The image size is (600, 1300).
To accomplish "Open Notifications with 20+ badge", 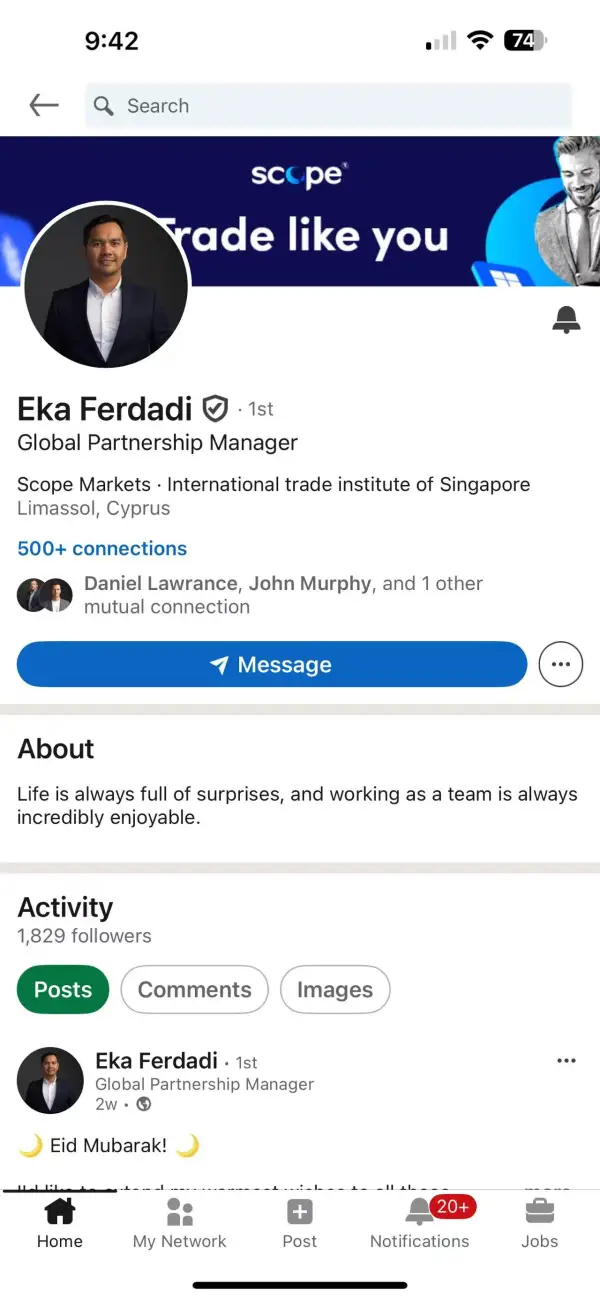I will [x=420, y=1224].
